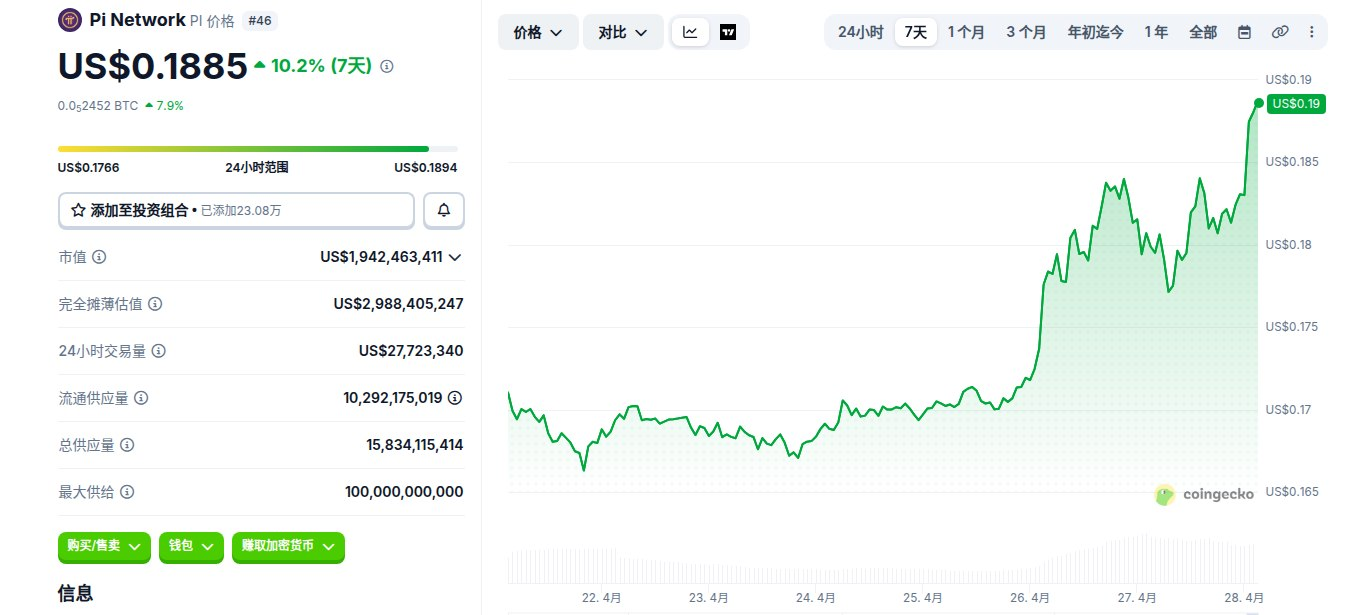Click the volume bars under the chart
The image size is (1360, 615).
884,560
